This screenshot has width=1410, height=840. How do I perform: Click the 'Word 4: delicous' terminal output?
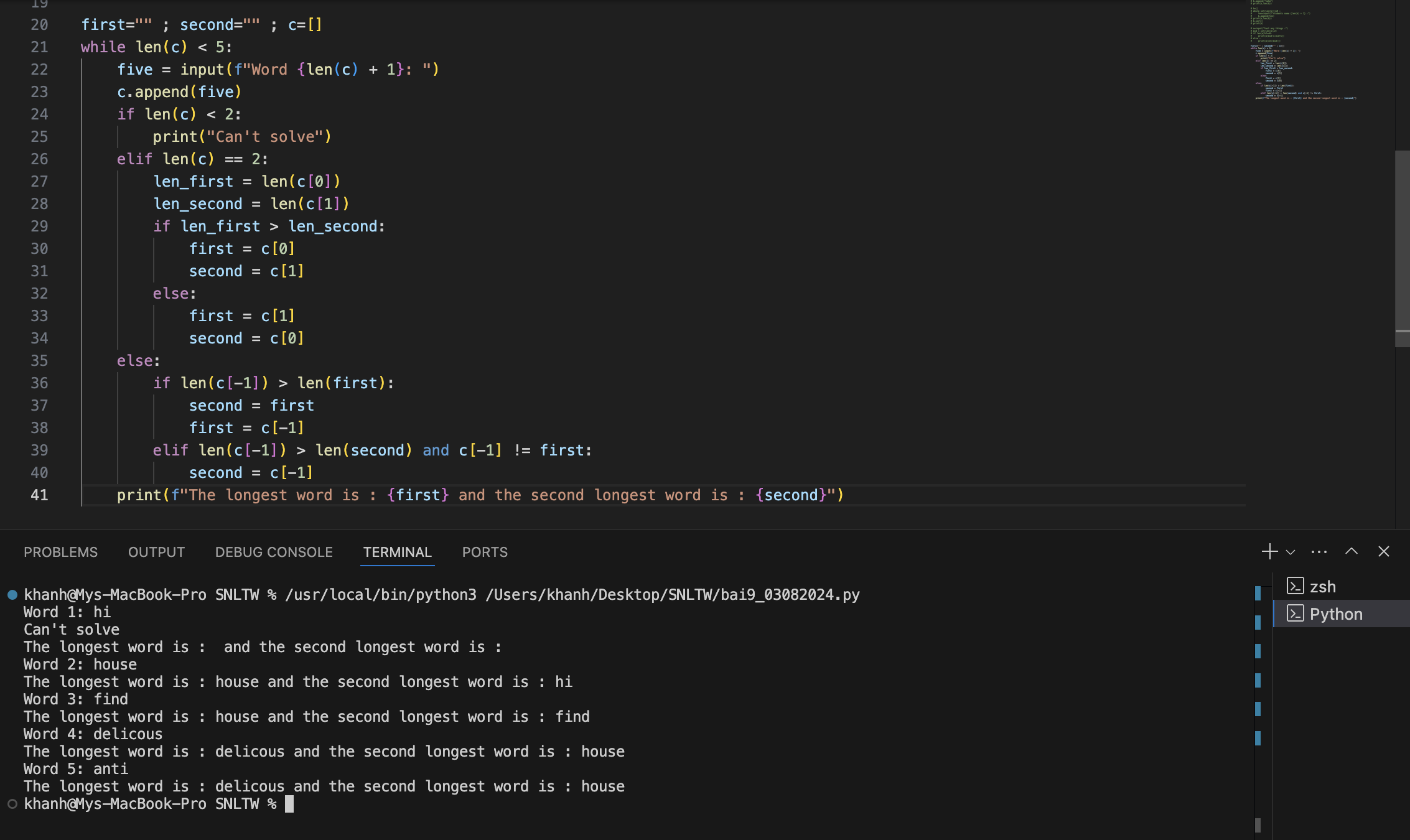click(x=93, y=734)
